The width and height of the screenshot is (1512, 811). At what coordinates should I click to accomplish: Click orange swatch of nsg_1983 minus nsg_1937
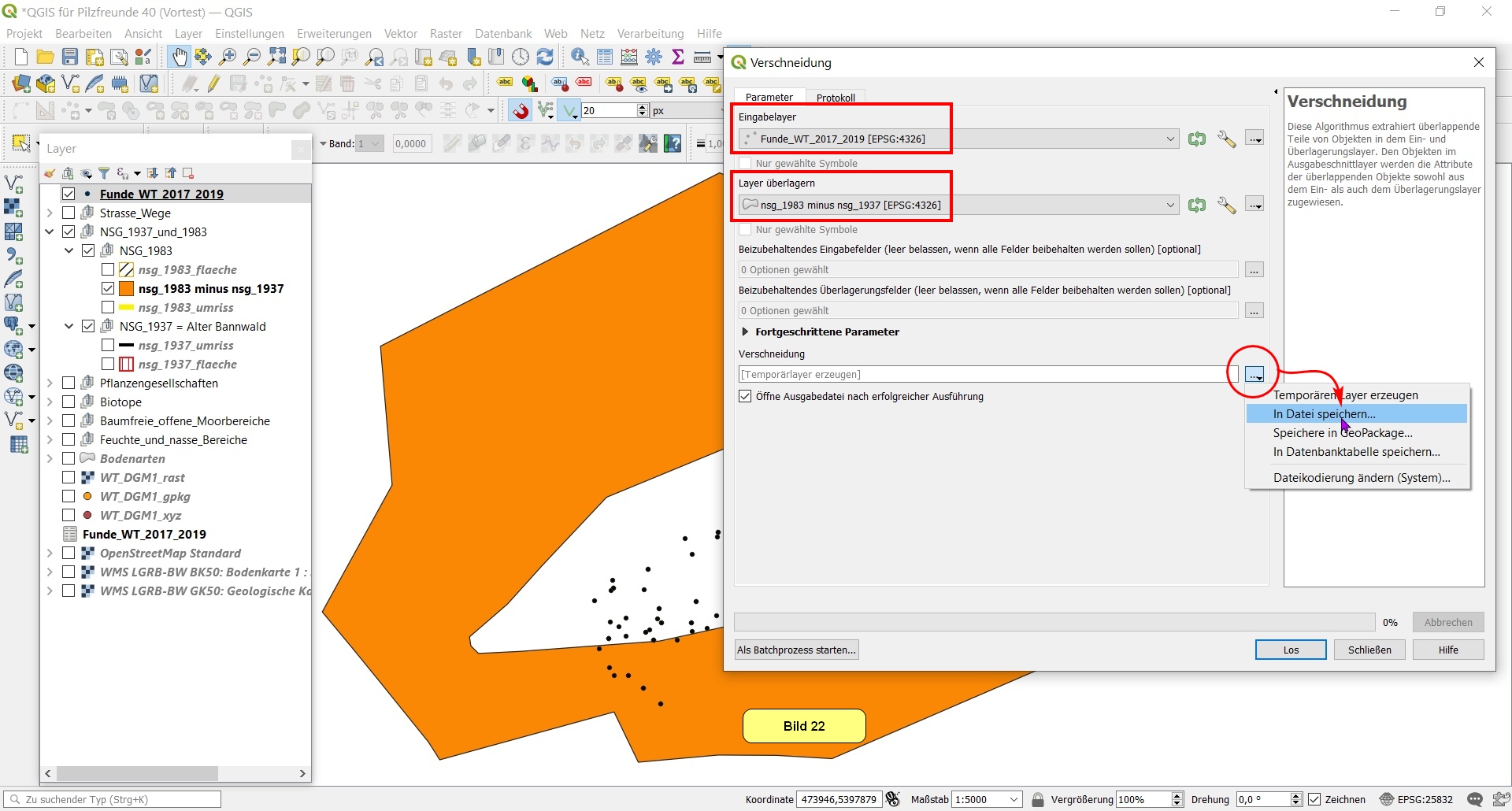click(x=126, y=289)
